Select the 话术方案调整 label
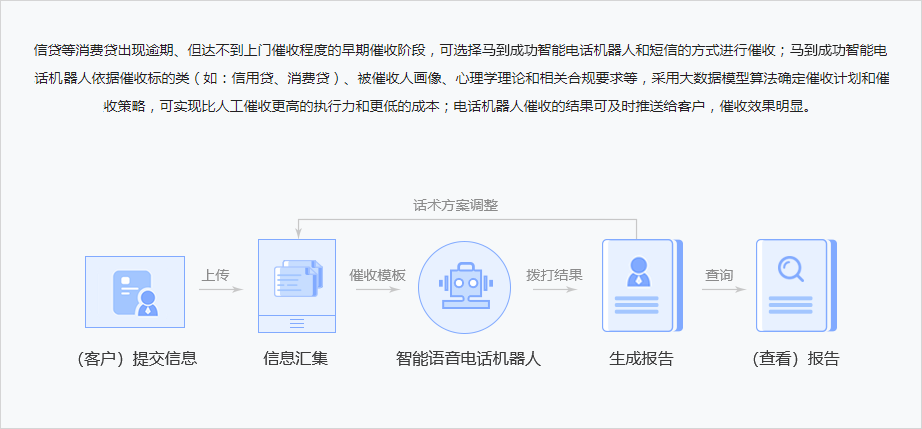Screen dimensions: 922x429 [455, 205]
